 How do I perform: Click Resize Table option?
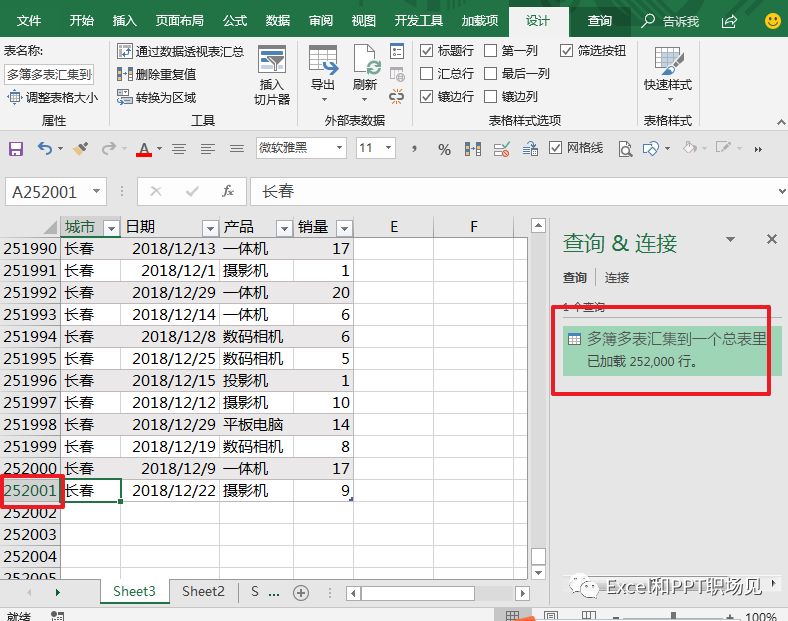click(x=52, y=97)
